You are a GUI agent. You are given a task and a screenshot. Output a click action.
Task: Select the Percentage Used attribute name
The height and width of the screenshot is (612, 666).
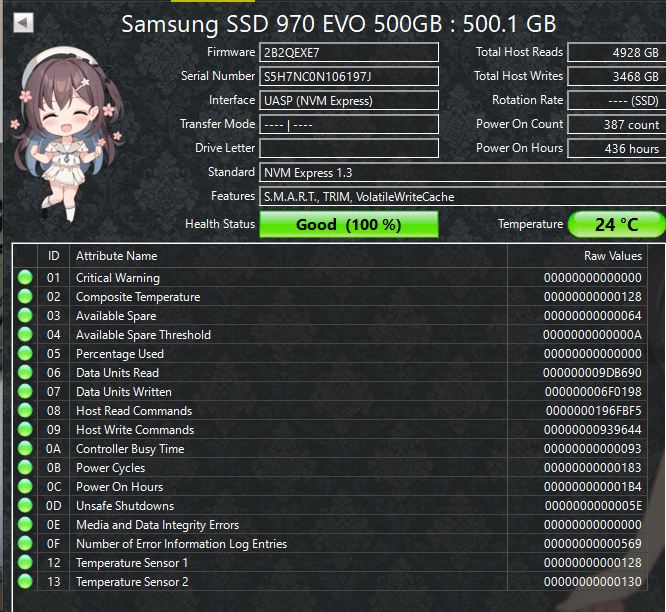(120, 354)
